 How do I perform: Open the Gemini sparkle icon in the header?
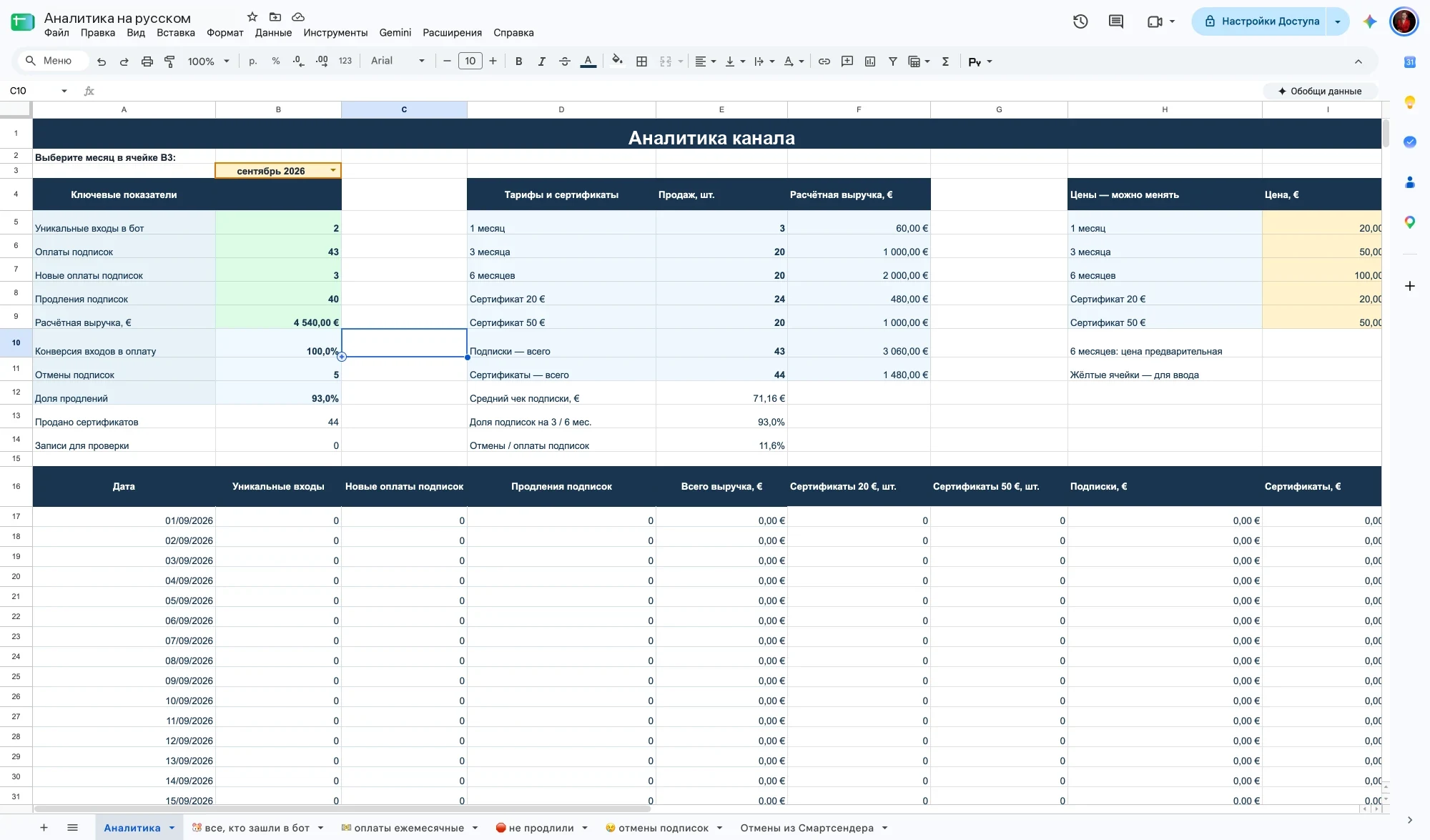(1370, 21)
